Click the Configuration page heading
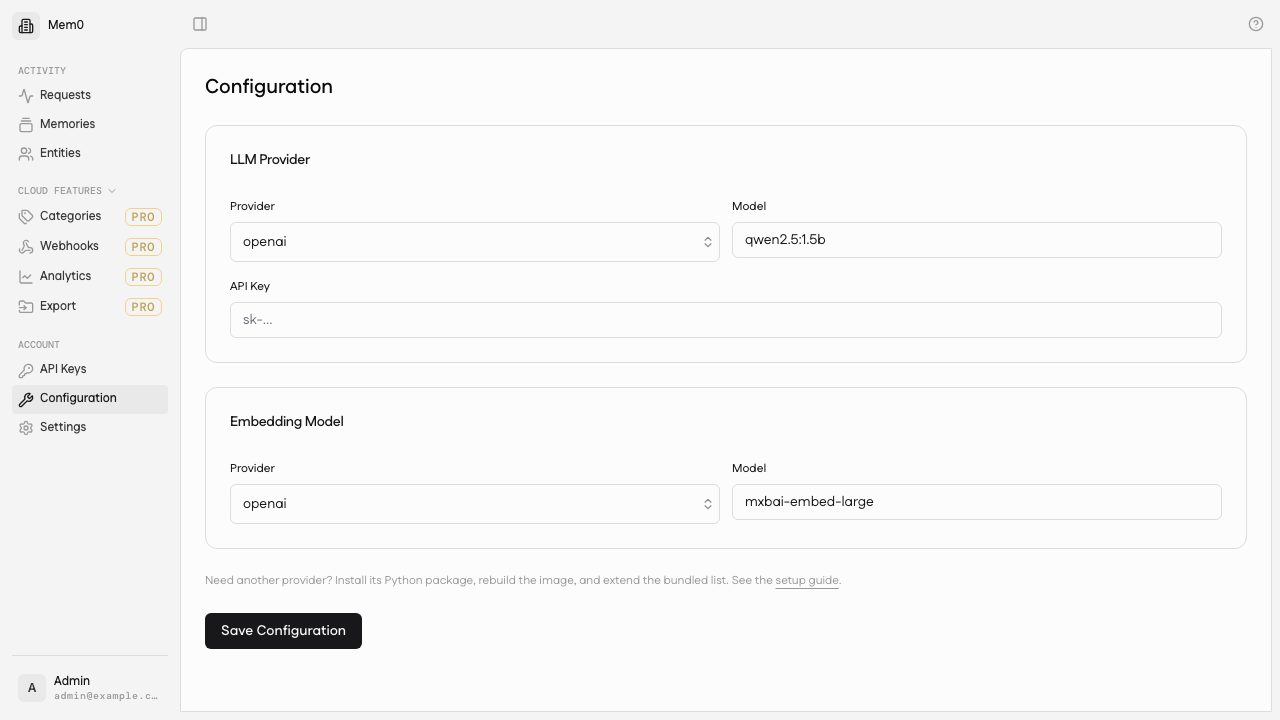This screenshot has width=1280, height=720. pyautogui.click(x=269, y=87)
